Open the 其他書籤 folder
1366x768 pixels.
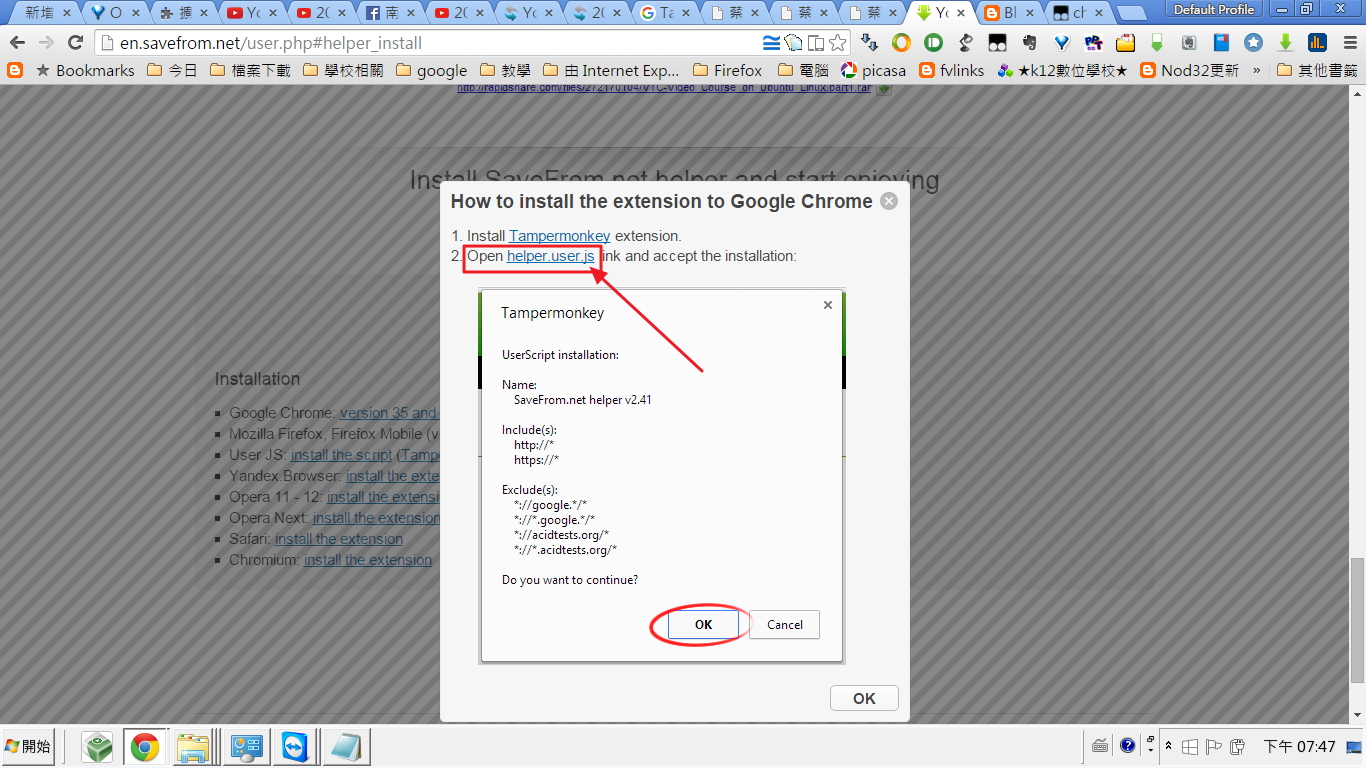[x=1317, y=70]
